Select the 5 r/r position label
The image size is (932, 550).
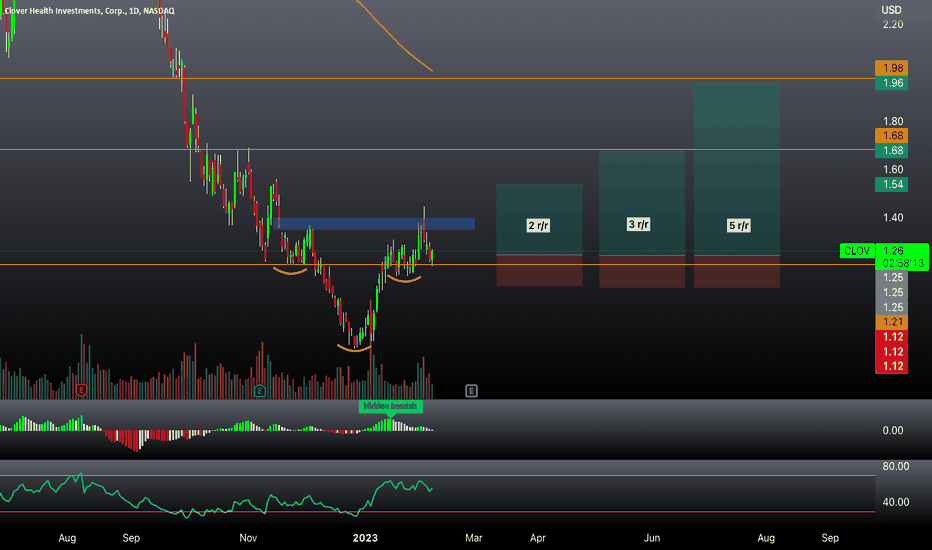[x=739, y=225]
